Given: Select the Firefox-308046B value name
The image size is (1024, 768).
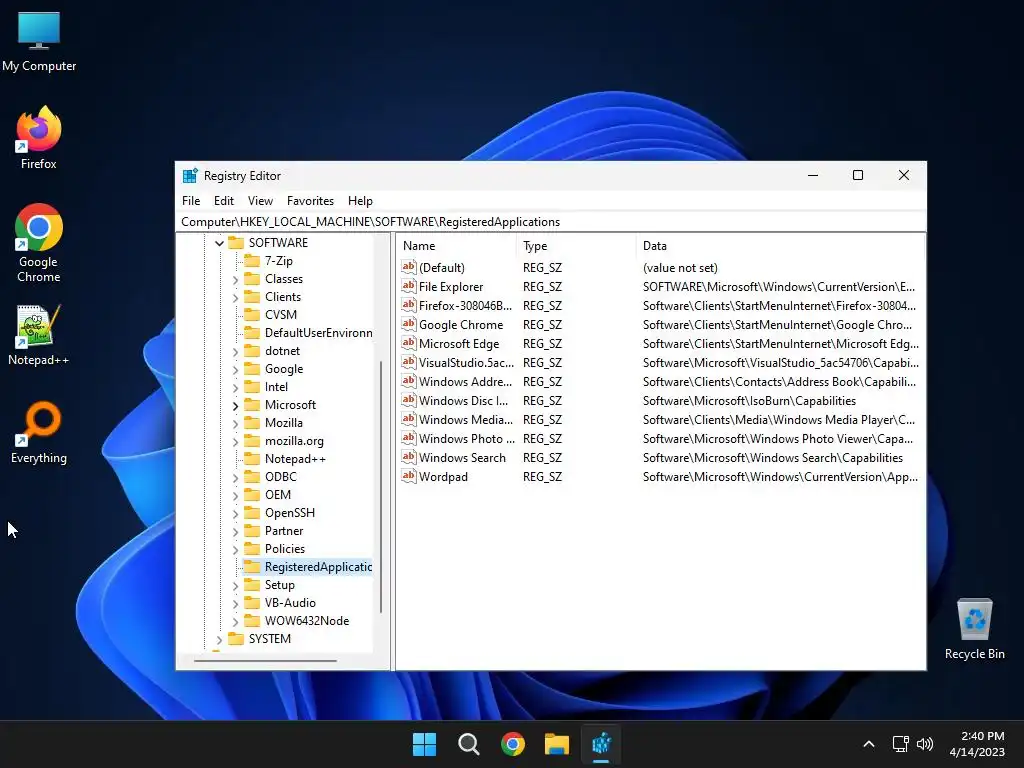Looking at the screenshot, I should pyautogui.click(x=466, y=305).
